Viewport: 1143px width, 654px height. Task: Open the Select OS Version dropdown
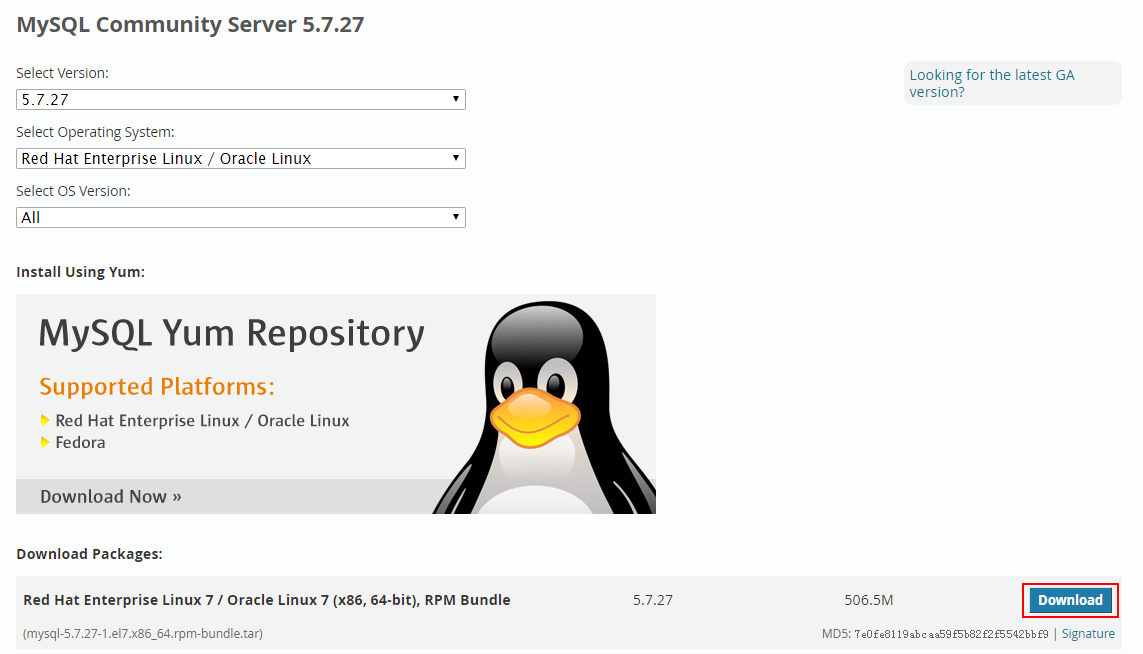pyautogui.click(x=241, y=218)
